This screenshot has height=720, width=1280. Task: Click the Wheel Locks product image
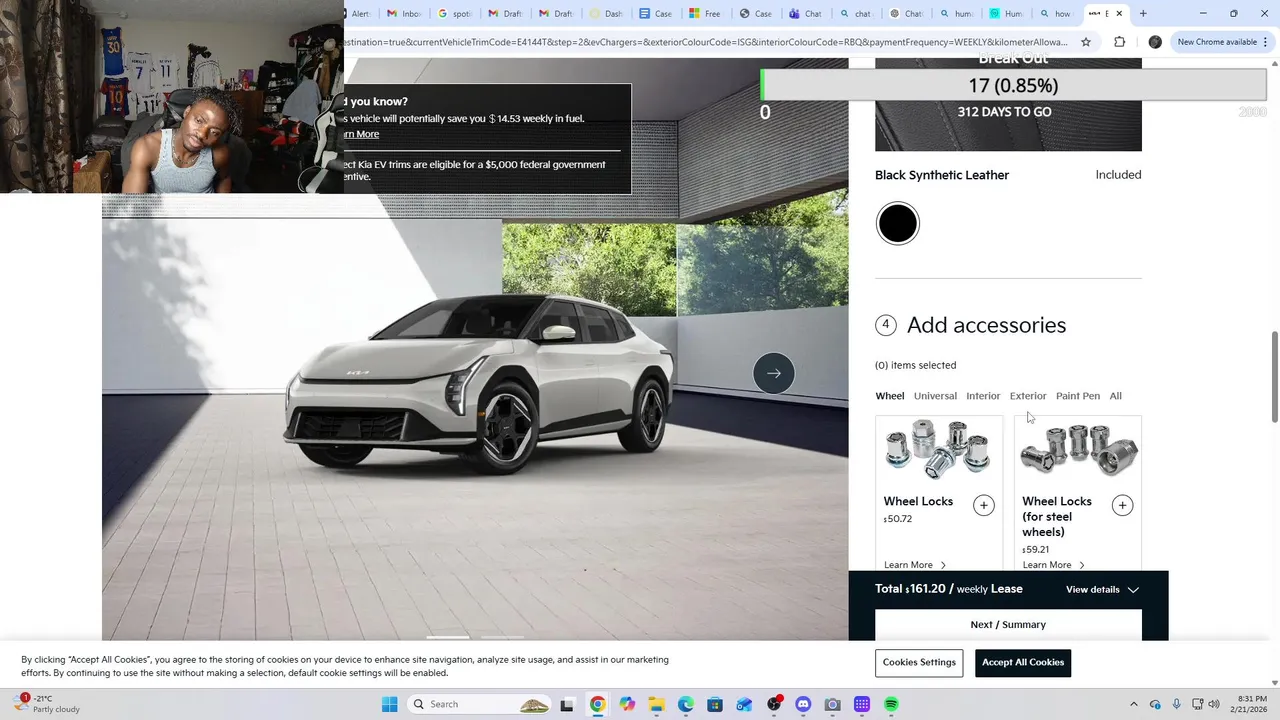[x=938, y=450]
